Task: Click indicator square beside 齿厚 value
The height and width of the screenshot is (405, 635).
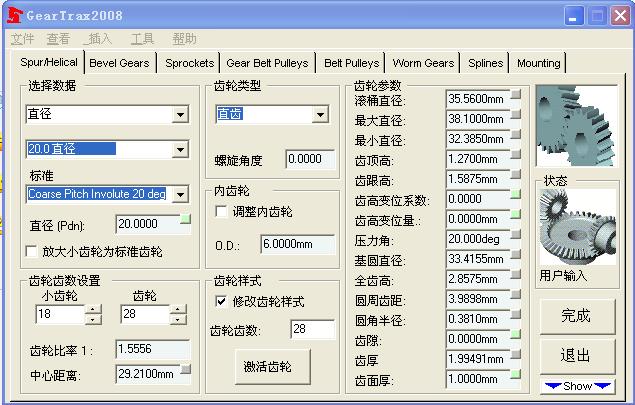Action: pos(516,354)
